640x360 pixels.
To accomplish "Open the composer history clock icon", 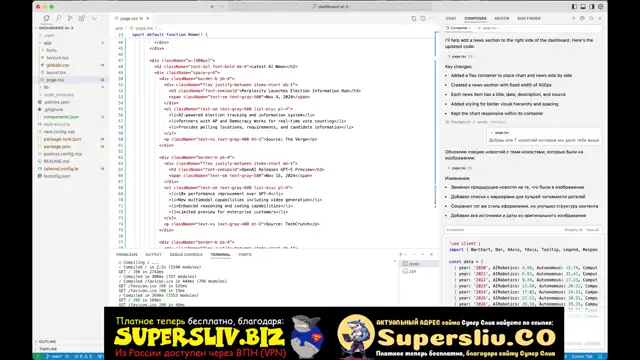I will pyautogui.click(x=582, y=18).
